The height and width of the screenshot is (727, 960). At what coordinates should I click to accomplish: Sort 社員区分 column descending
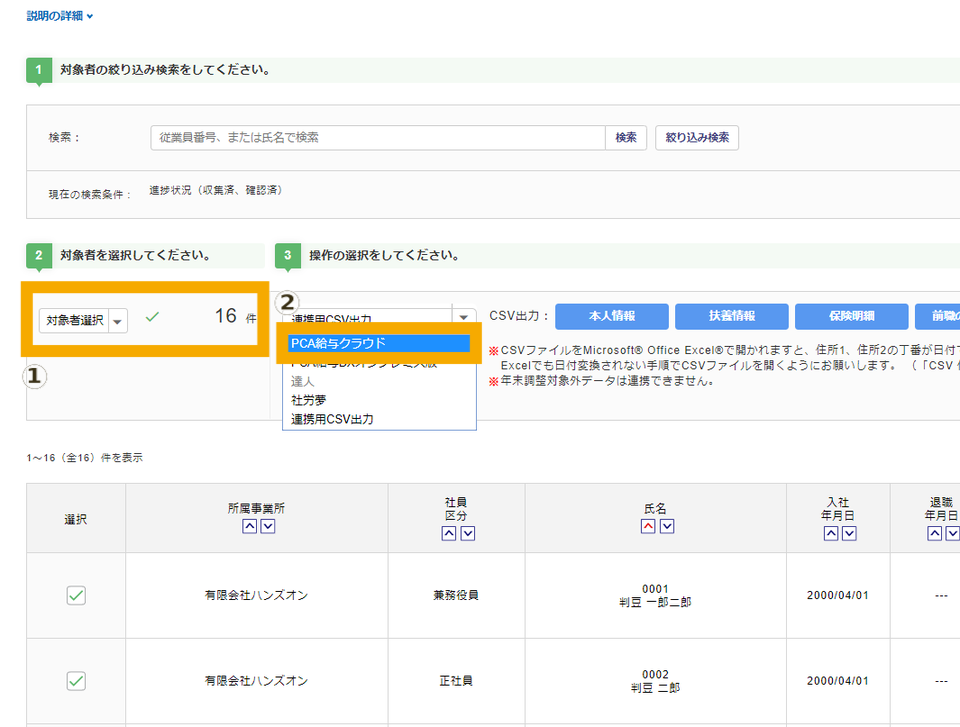468,533
